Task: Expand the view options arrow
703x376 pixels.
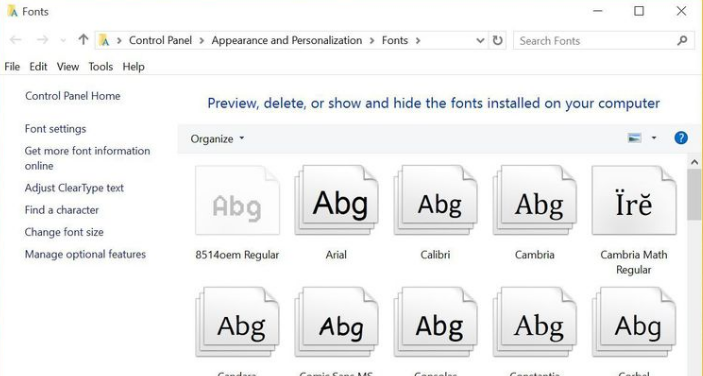Action: click(654, 138)
